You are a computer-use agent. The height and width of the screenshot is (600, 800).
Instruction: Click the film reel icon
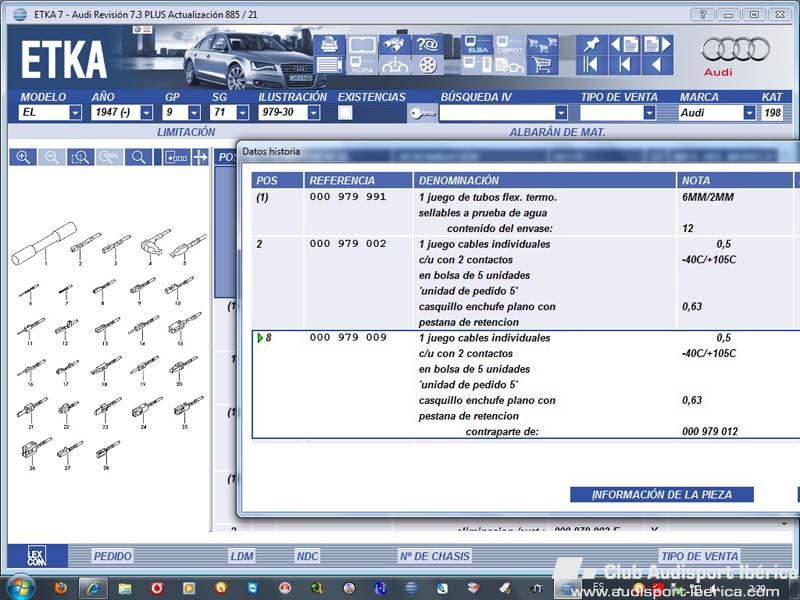pyautogui.click(x=428, y=65)
